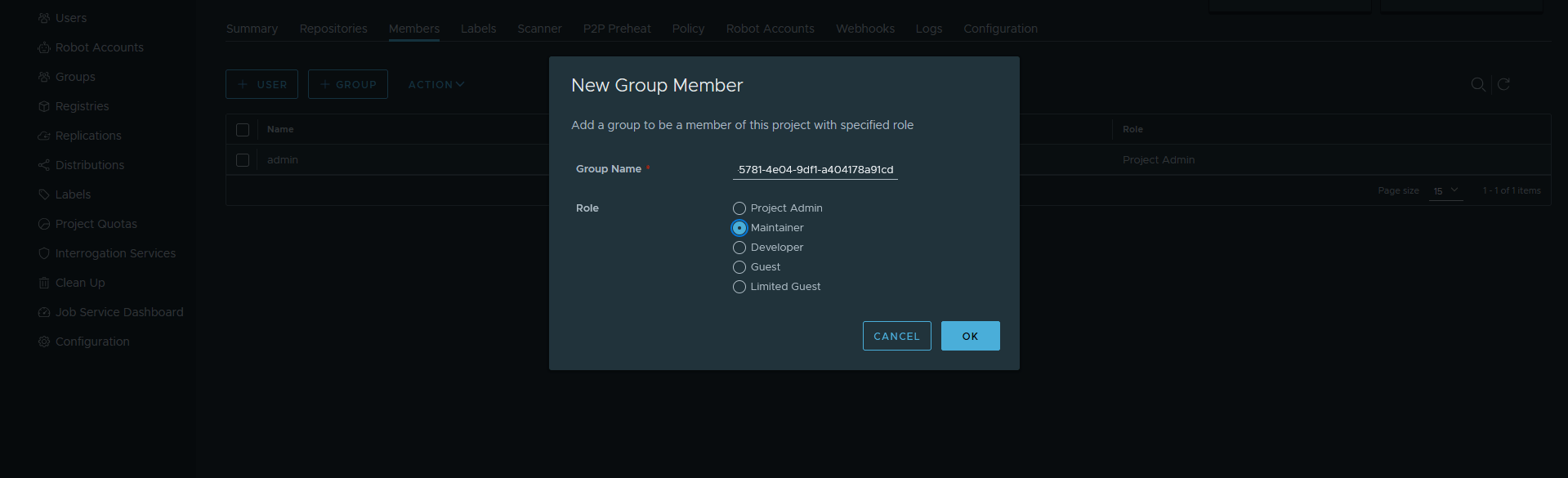Open the Configuration project tab
This screenshot has height=478, width=1568.
pyautogui.click(x=1001, y=29)
